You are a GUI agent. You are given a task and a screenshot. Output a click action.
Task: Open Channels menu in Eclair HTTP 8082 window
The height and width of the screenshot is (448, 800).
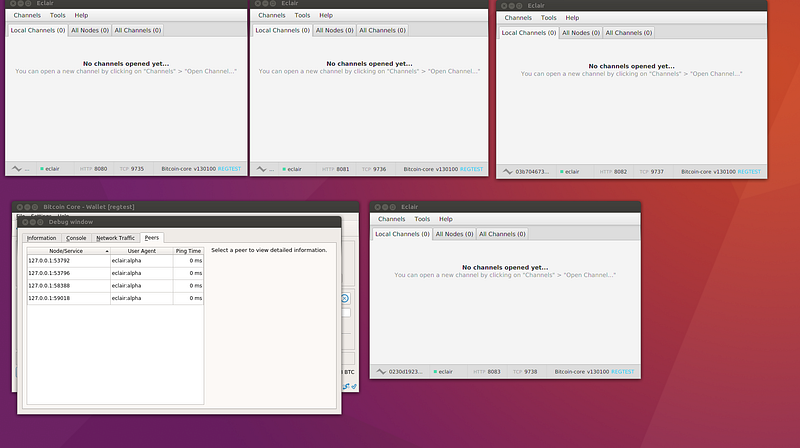[x=518, y=18]
